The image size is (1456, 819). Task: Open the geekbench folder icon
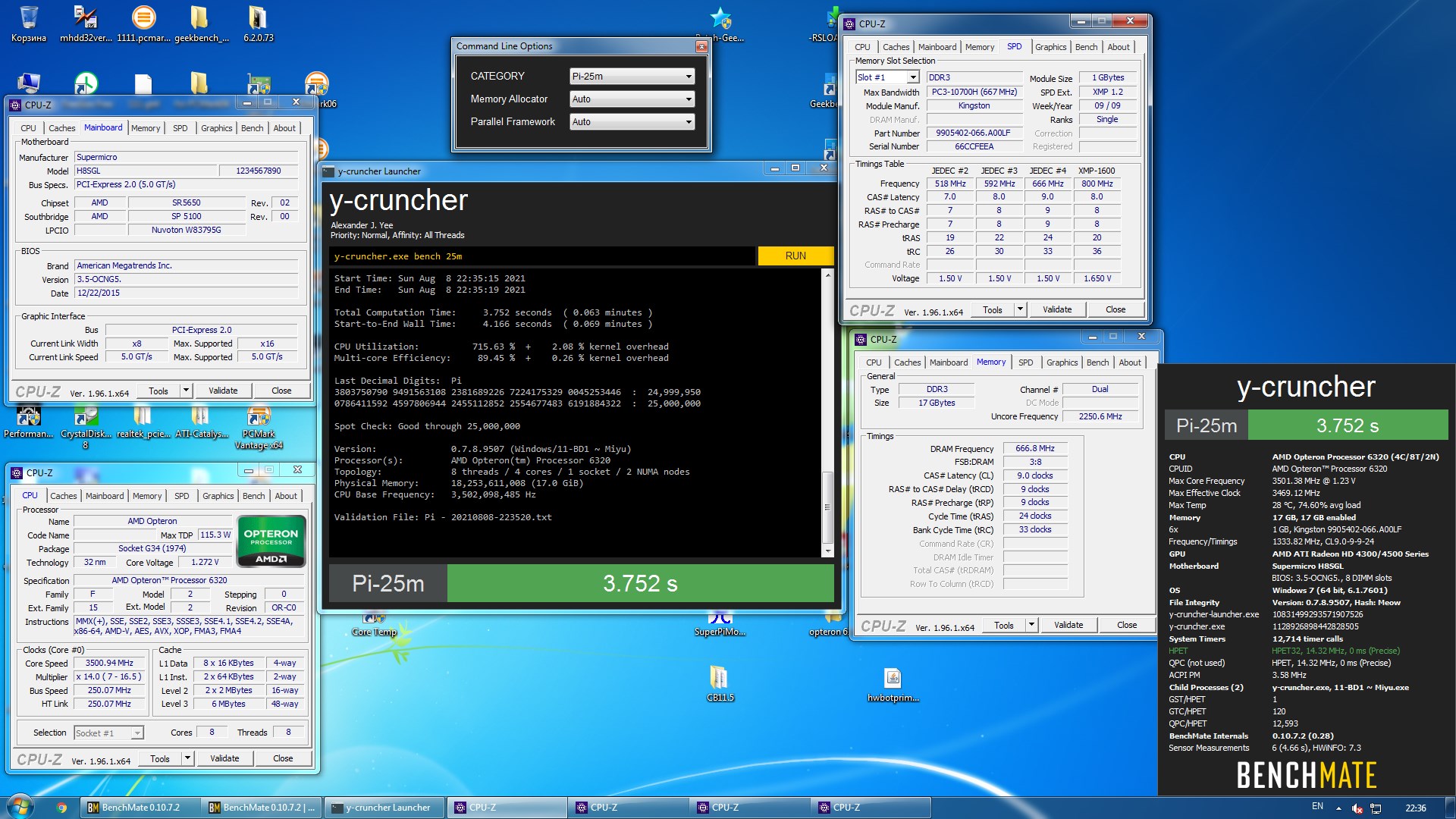[x=201, y=23]
